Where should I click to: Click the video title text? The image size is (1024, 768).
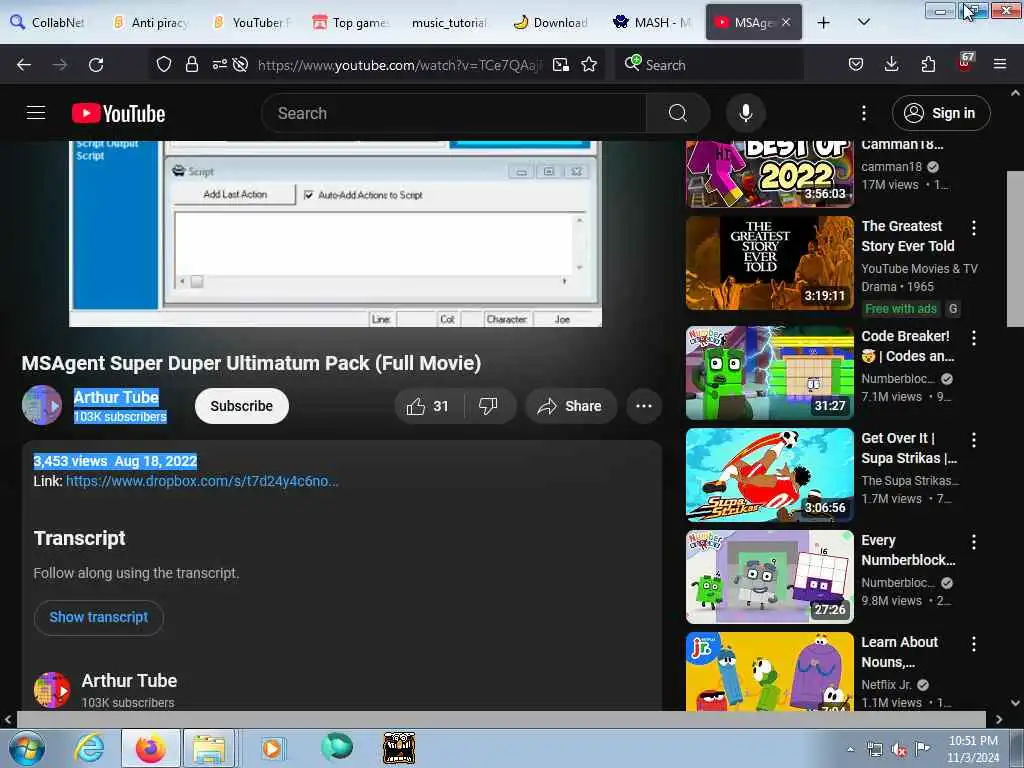coord(251,363)
